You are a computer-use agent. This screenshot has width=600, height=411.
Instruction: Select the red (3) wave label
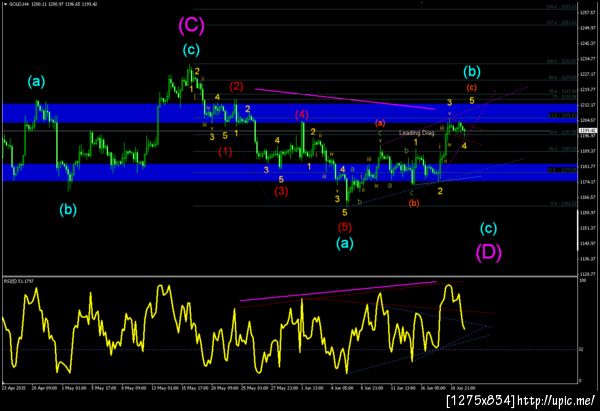(281, 191)
